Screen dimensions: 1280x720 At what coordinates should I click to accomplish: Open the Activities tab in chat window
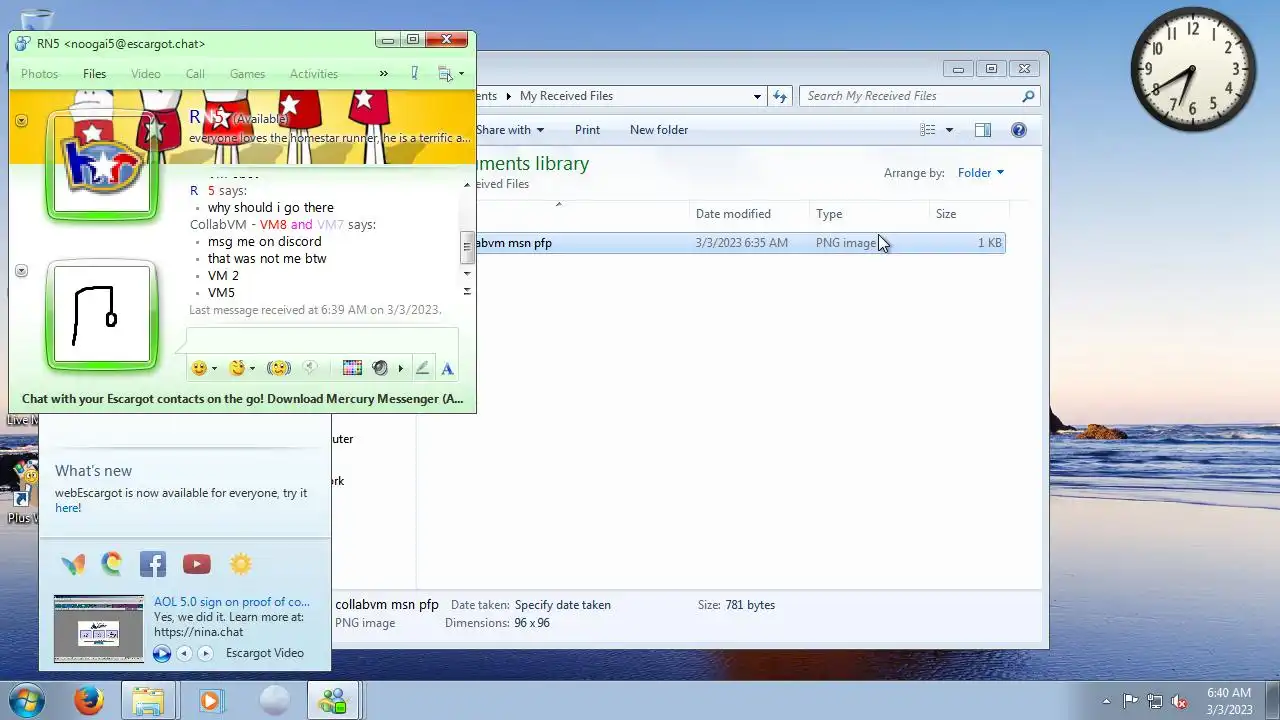click(314, 74)
